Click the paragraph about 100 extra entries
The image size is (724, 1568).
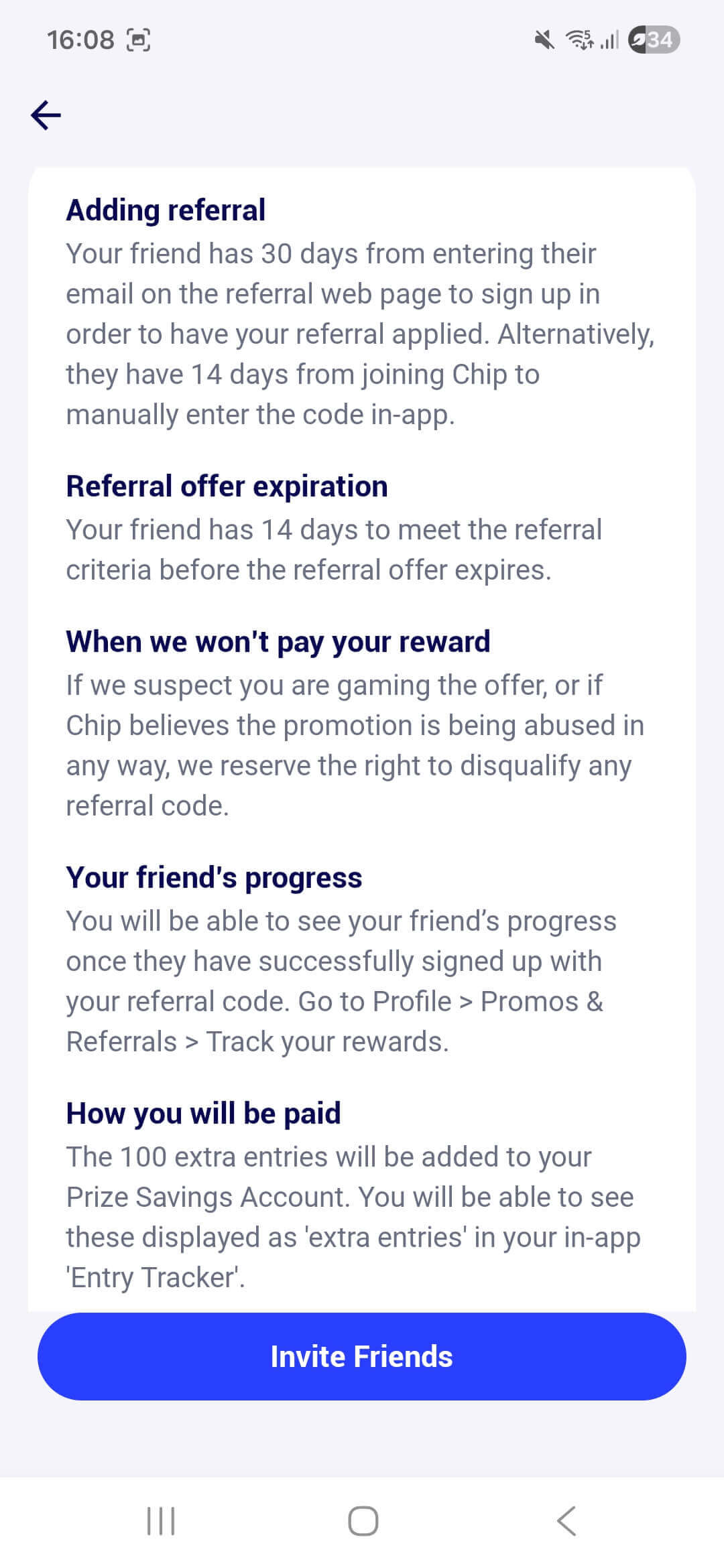(352, 1217)
